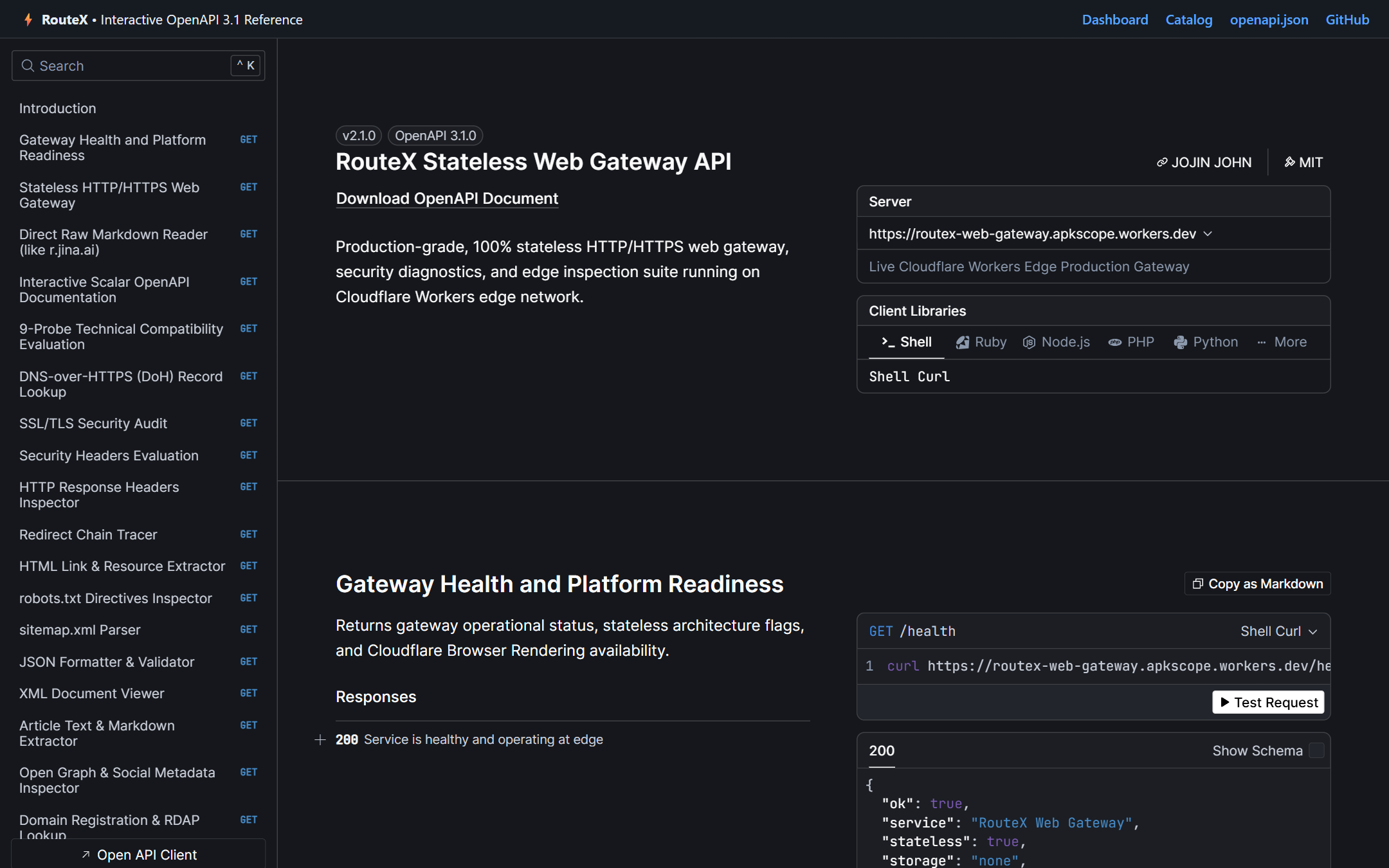Click the RouteX lightning bolt logo
This screenshot has height=868, width=1389.
pyautogui.click(x=28, y=20)
